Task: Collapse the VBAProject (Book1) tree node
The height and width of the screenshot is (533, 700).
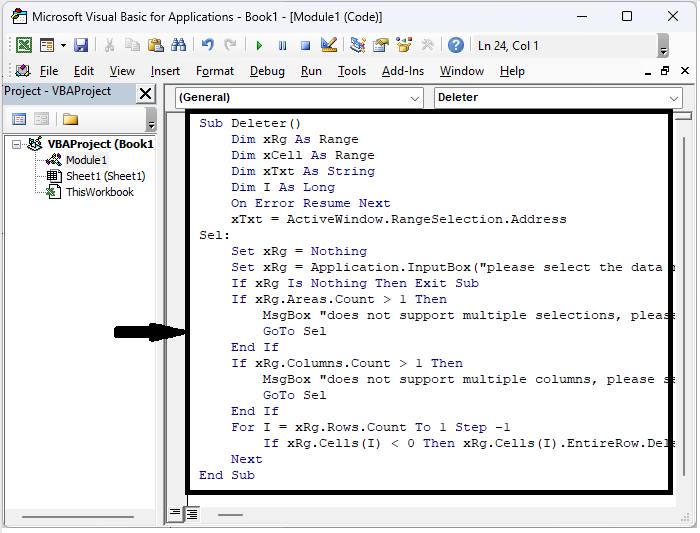Action: tap(17, 144)
